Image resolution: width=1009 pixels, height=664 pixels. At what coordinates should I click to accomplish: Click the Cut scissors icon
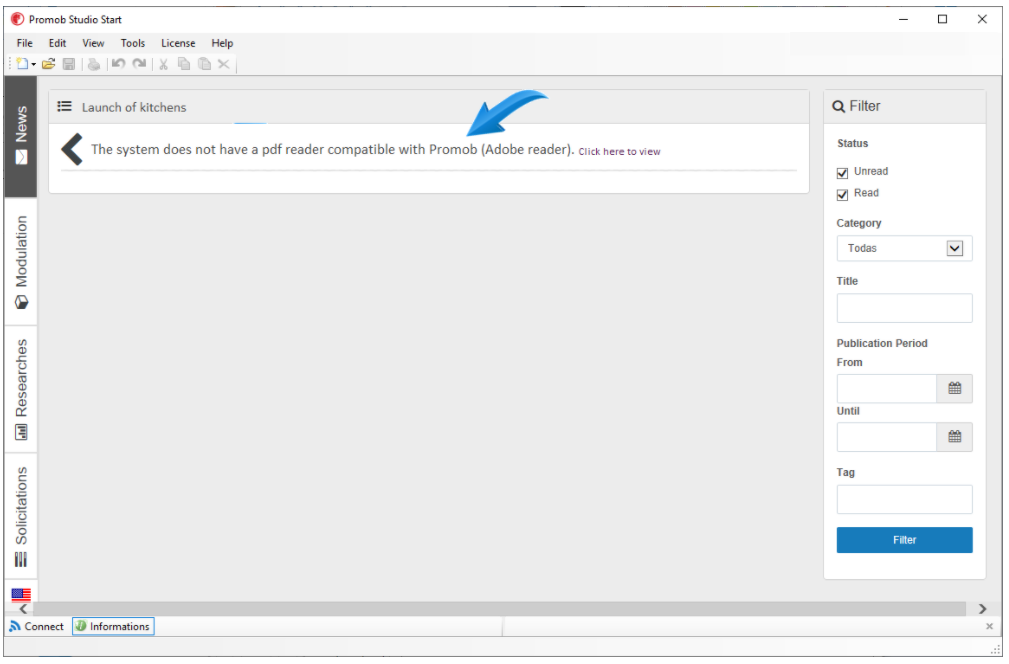pos(163,64)
